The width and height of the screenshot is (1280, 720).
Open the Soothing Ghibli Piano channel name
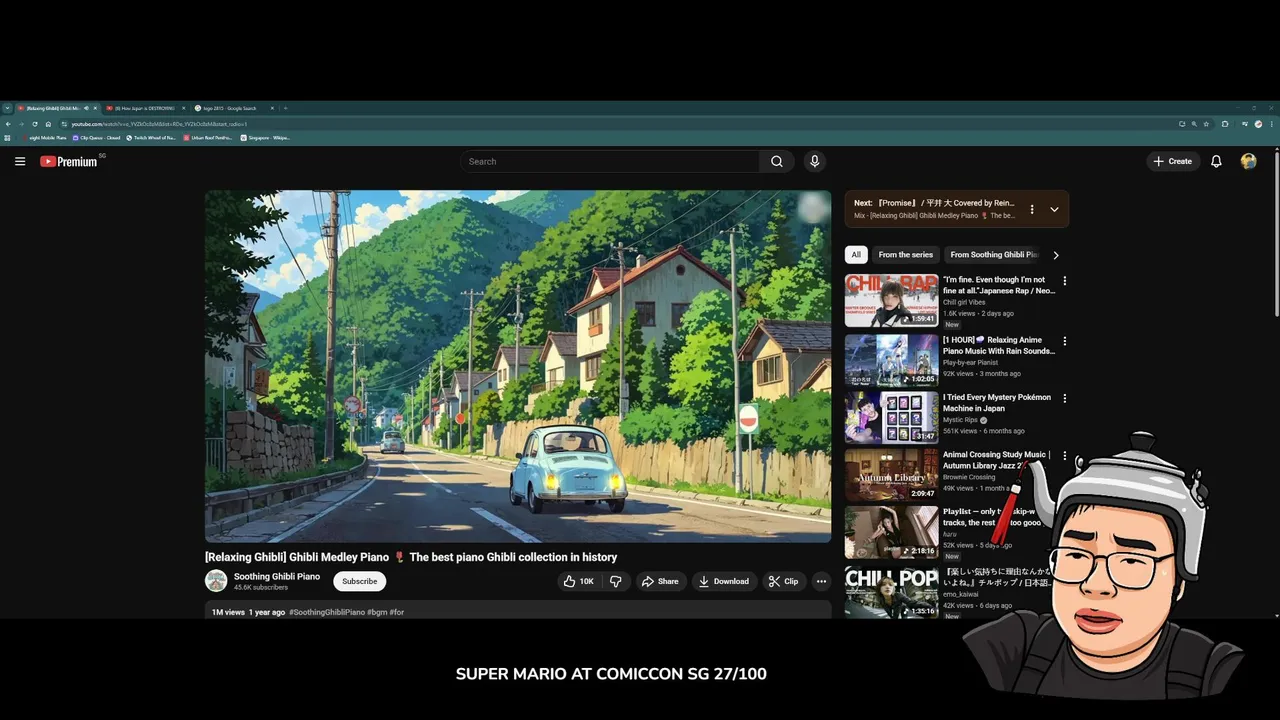[x=277, y=576]
